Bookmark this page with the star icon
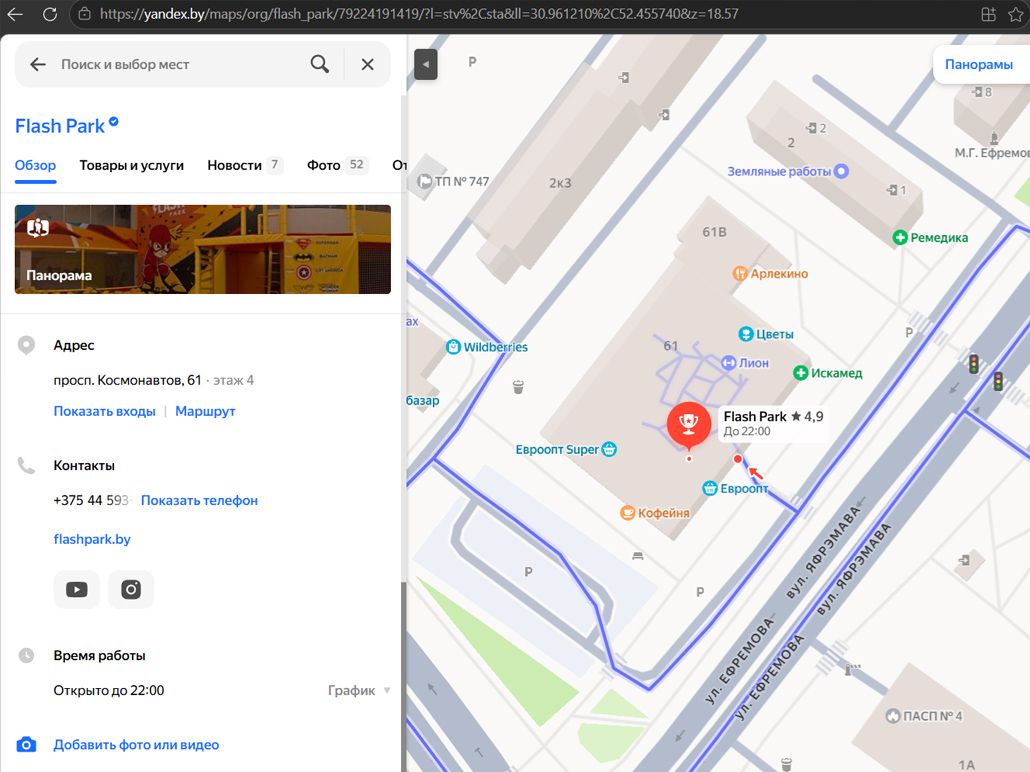Screen dimensions: 1030x772 click(x=1016, y=14)
